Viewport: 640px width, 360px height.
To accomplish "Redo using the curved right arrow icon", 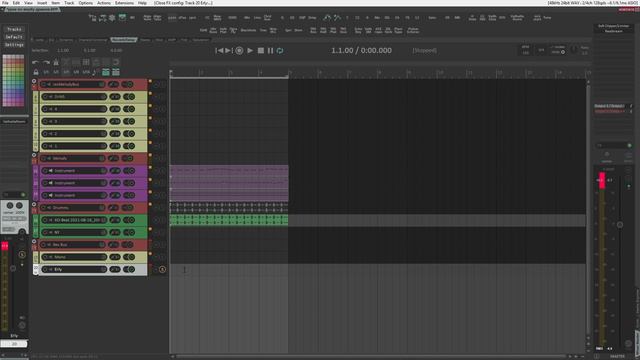I will [46, 62].
